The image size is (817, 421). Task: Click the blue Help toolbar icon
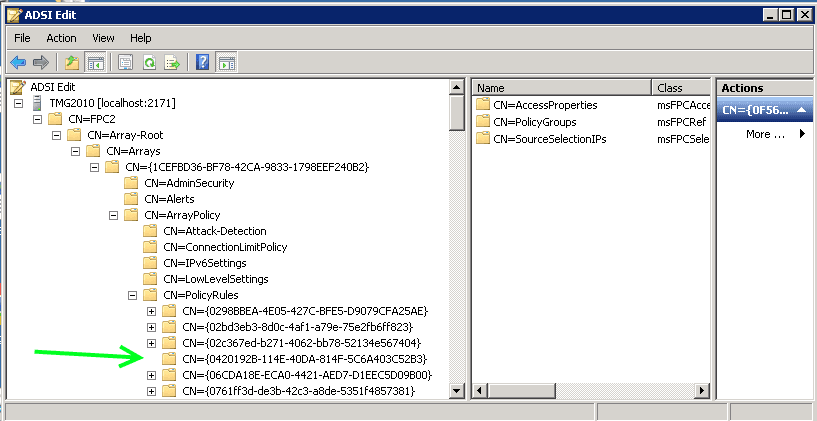tap(202, 63)
